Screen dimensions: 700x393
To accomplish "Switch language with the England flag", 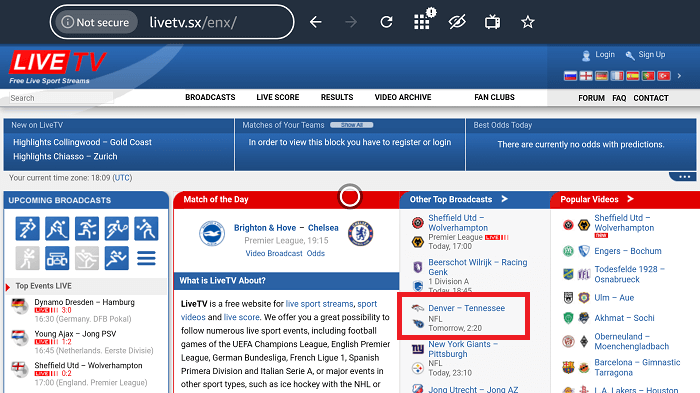I will tap(586, 76).
